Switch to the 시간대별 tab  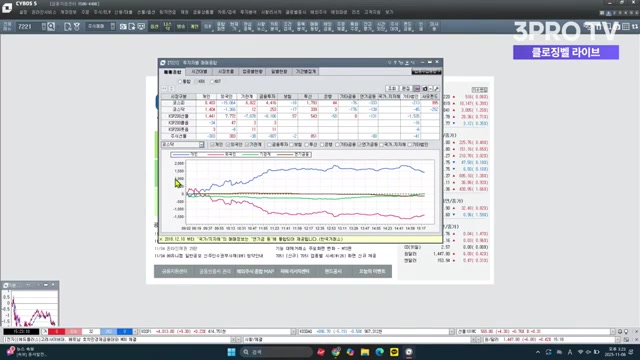tap(199, 71)
